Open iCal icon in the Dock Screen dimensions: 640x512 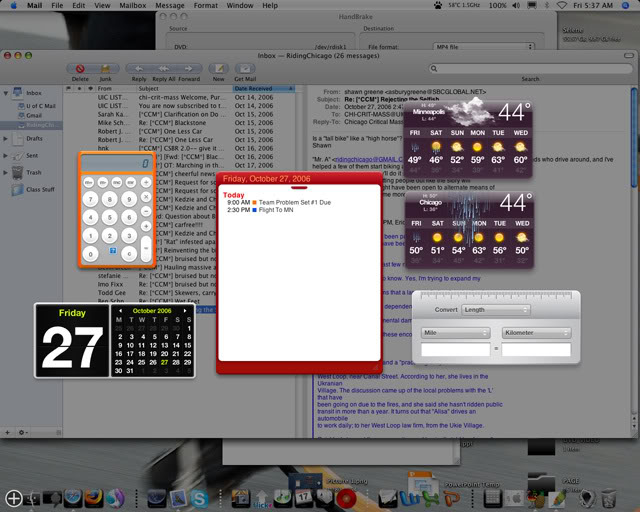pos(303,498)
